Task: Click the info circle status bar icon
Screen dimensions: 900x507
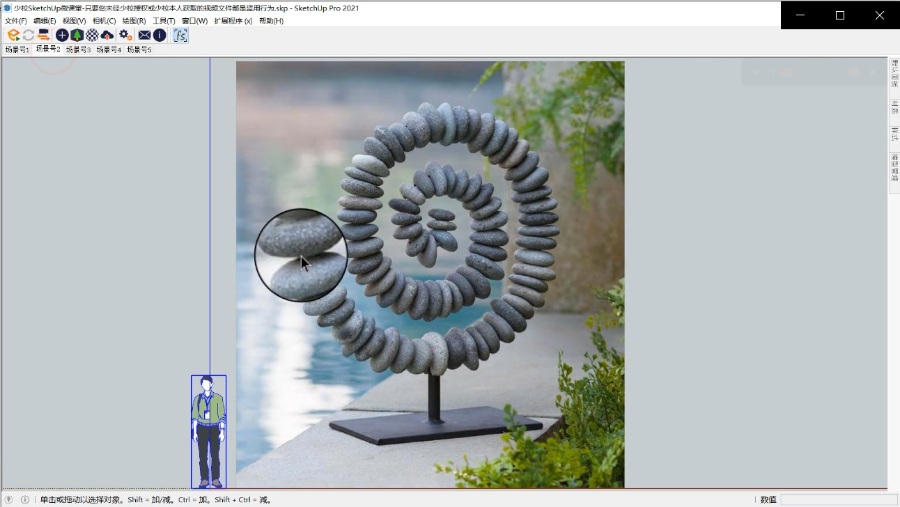Action: [x=25, y=500]
